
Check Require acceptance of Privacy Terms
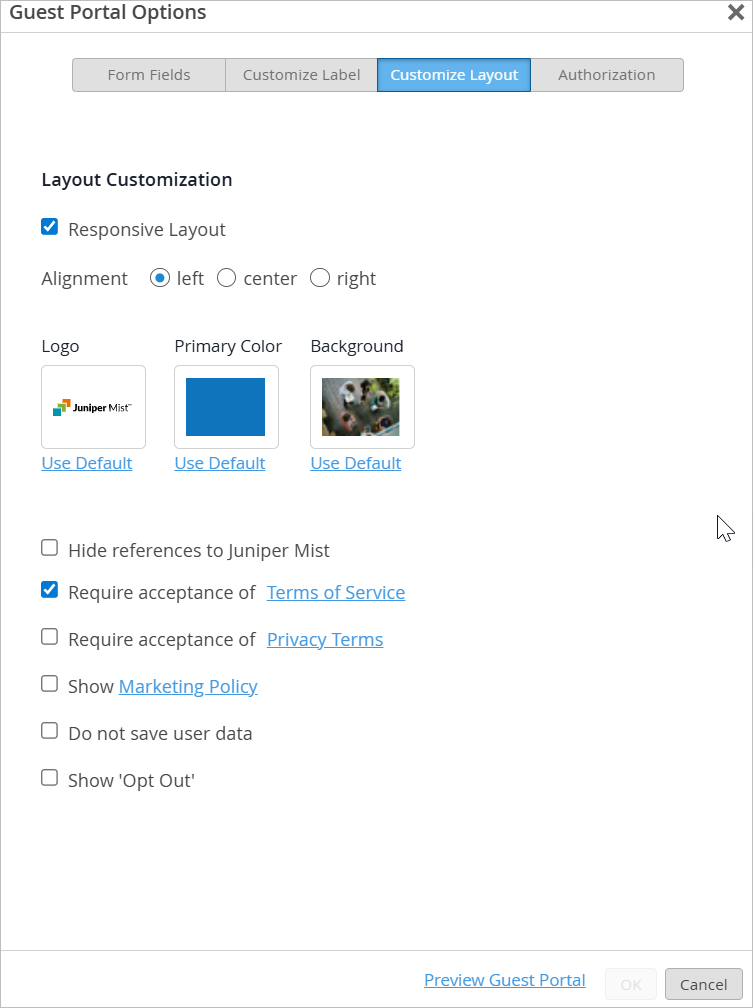point(49,637)
